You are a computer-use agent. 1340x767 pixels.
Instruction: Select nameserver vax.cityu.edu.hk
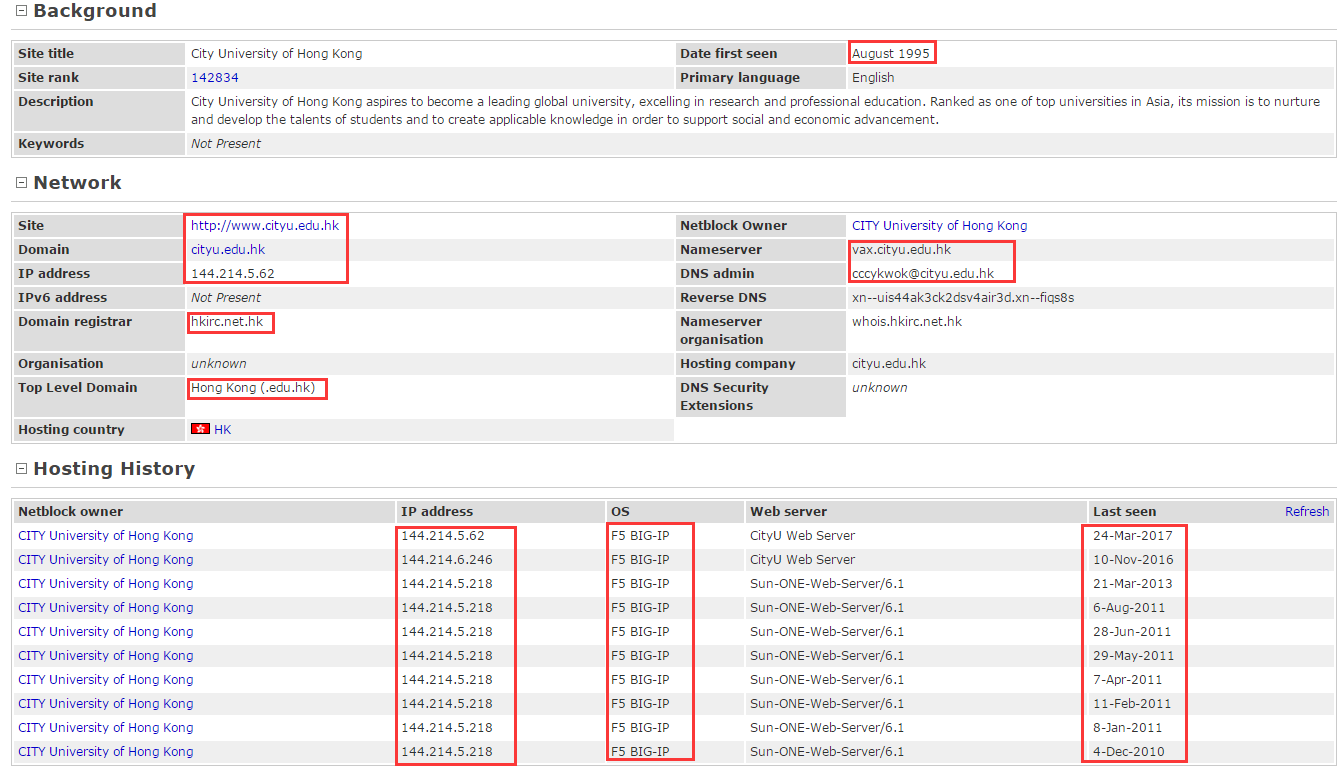(x=902, y=250)
